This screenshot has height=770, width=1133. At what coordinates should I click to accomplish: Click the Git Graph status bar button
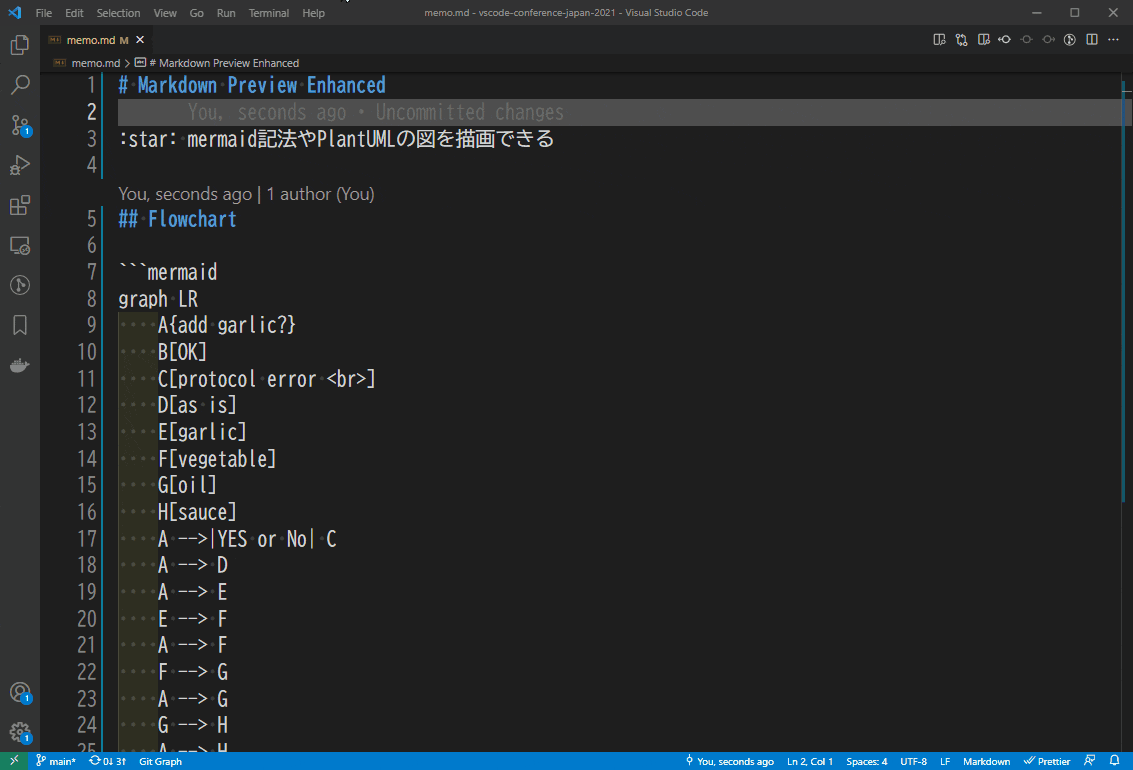point(160,761)
